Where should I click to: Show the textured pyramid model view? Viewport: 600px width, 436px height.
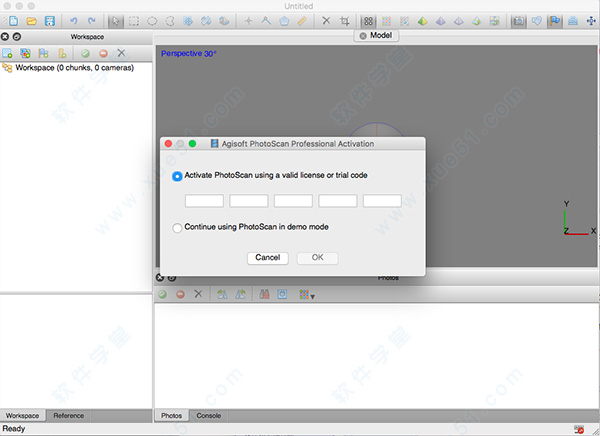tap(476, 21)
